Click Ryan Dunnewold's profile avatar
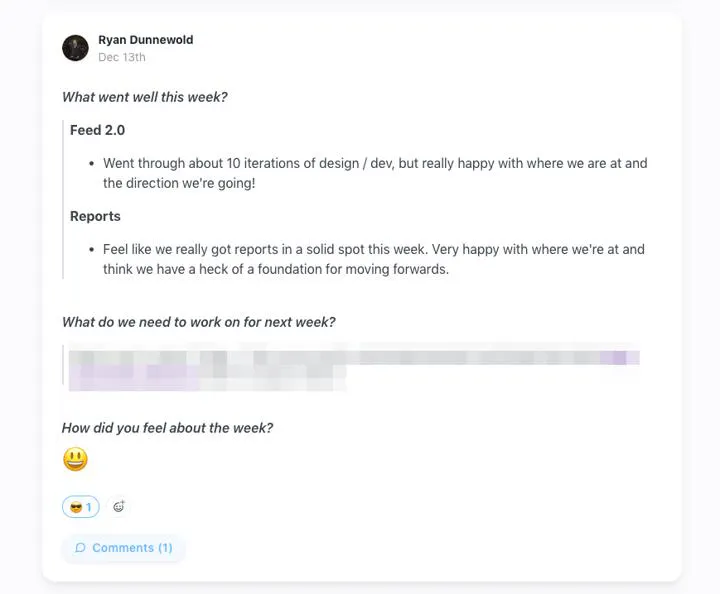 pyautogui.click(x=75, y=48)
